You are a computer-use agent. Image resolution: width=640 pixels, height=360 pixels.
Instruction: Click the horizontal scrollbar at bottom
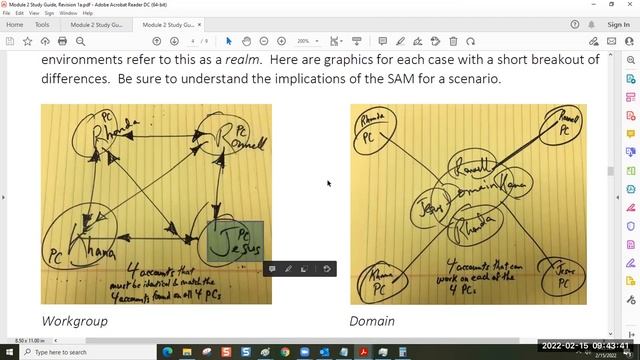coord(302,340)
